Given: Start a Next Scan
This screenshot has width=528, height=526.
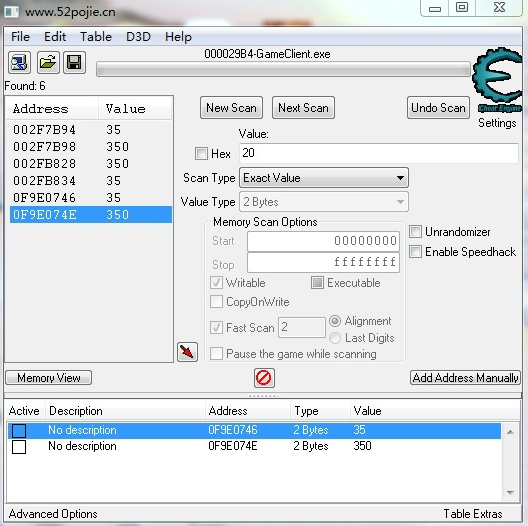Looking at the screenshot, I should click(x=303, y=108).
